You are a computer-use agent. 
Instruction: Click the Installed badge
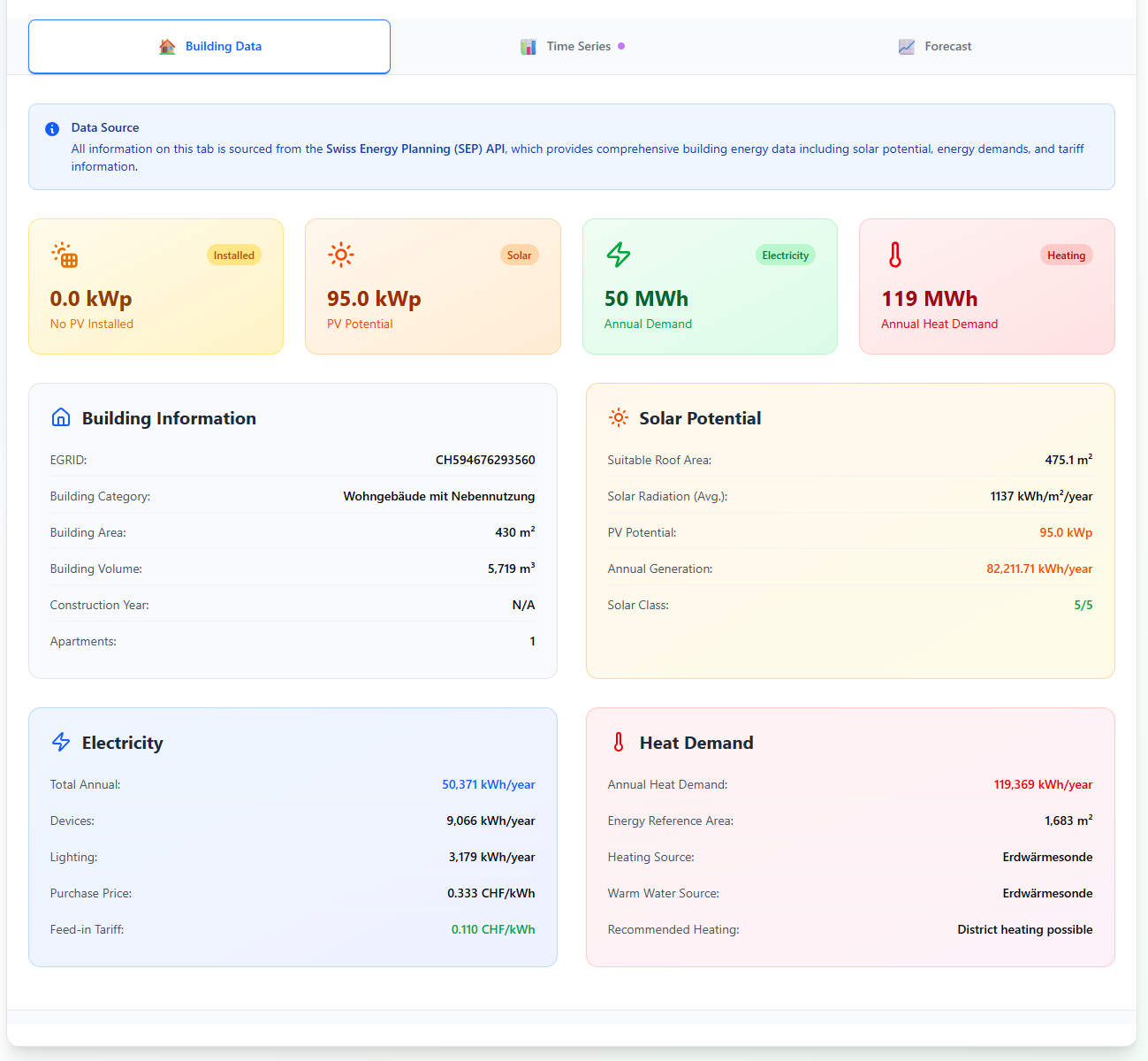[x=234, y=256]
